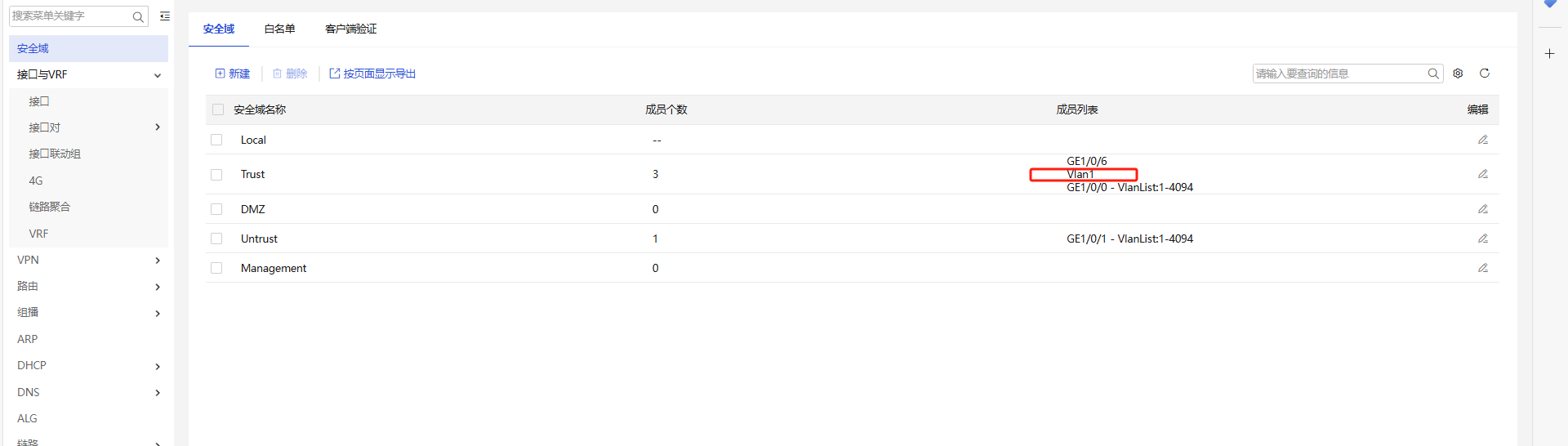Expand the VPN menu section

click(88, 260)
